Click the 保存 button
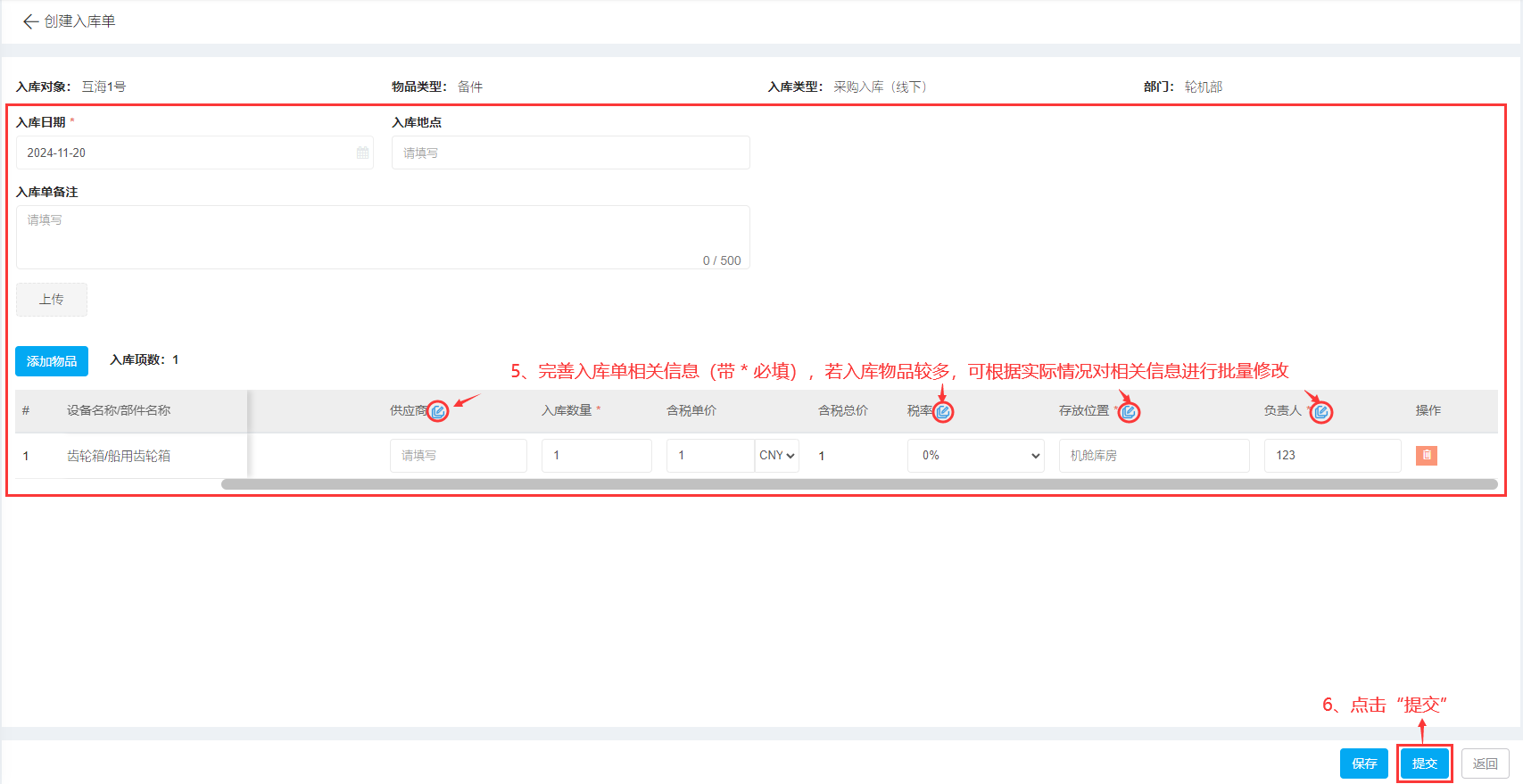 pos(1364,763)
